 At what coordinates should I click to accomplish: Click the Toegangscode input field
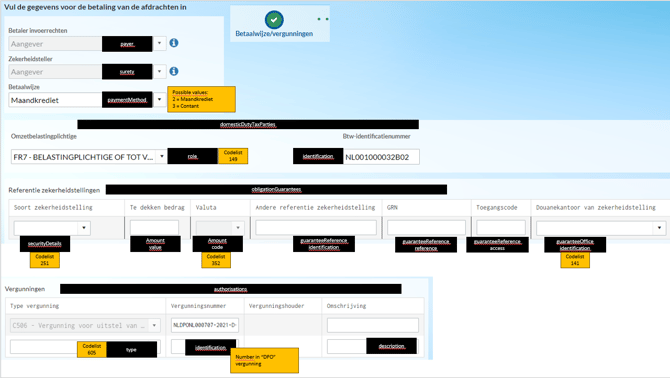pos(501,228)
